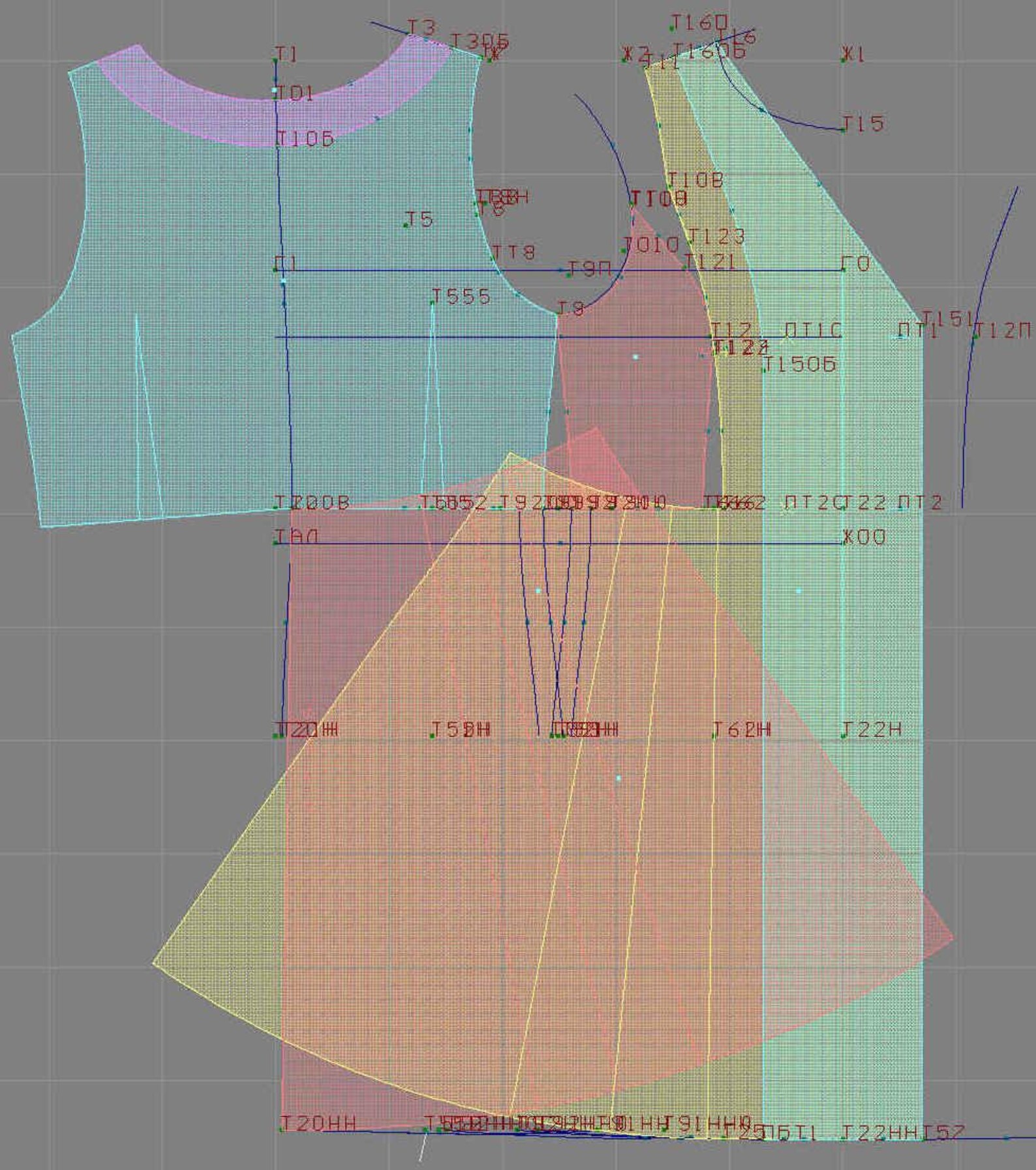Select the X00 point label
The height and width of the screenshot is (1170, 1036).
click(864, 537)
